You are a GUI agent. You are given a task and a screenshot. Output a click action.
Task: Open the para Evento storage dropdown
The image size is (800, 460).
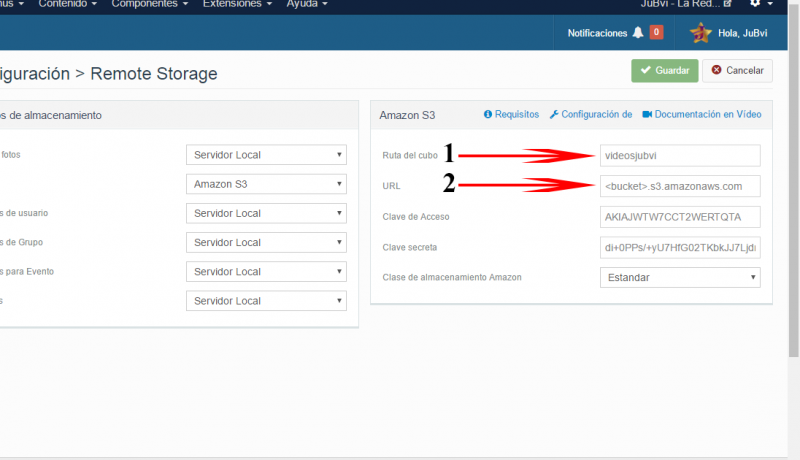266,272
